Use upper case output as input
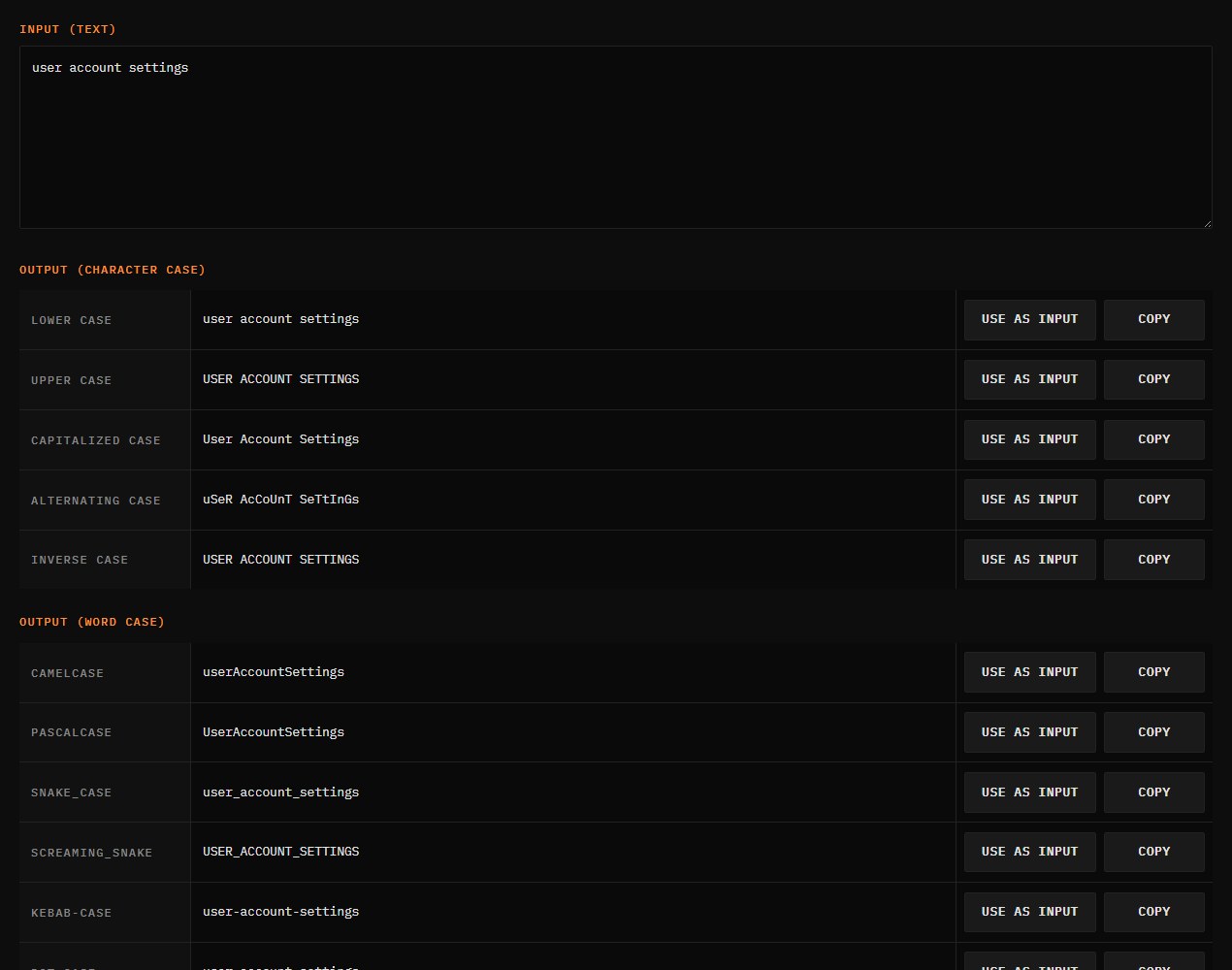 [x=1029, y=379]
